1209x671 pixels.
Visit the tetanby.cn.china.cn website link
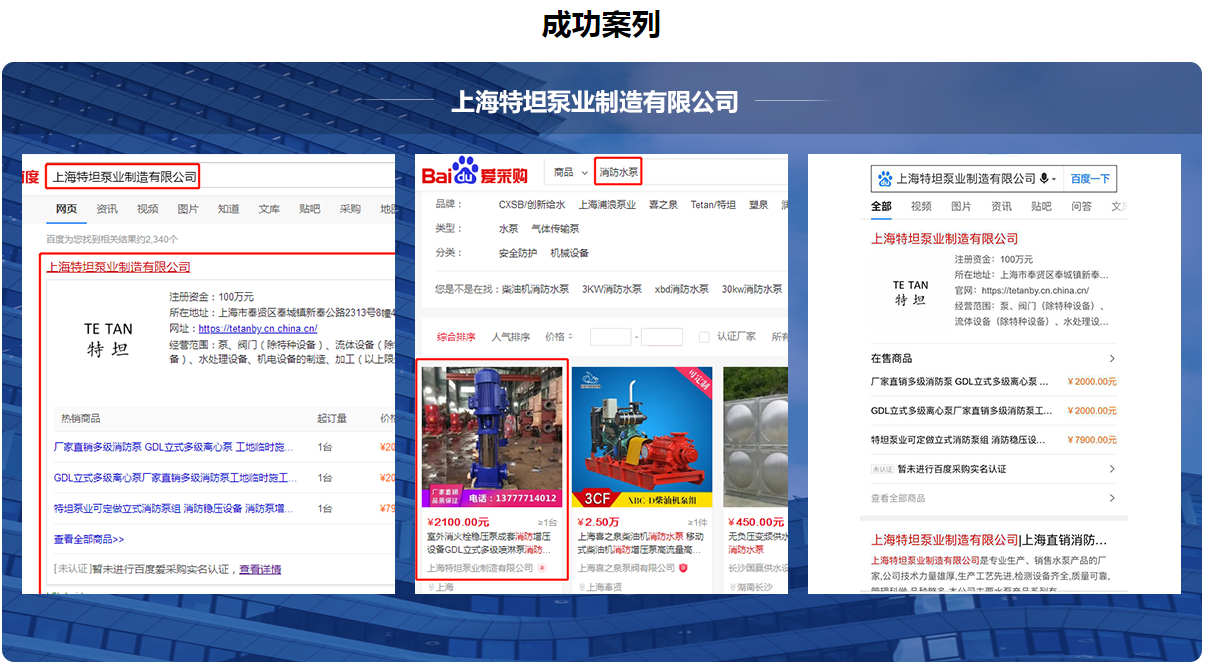point(256,329)
